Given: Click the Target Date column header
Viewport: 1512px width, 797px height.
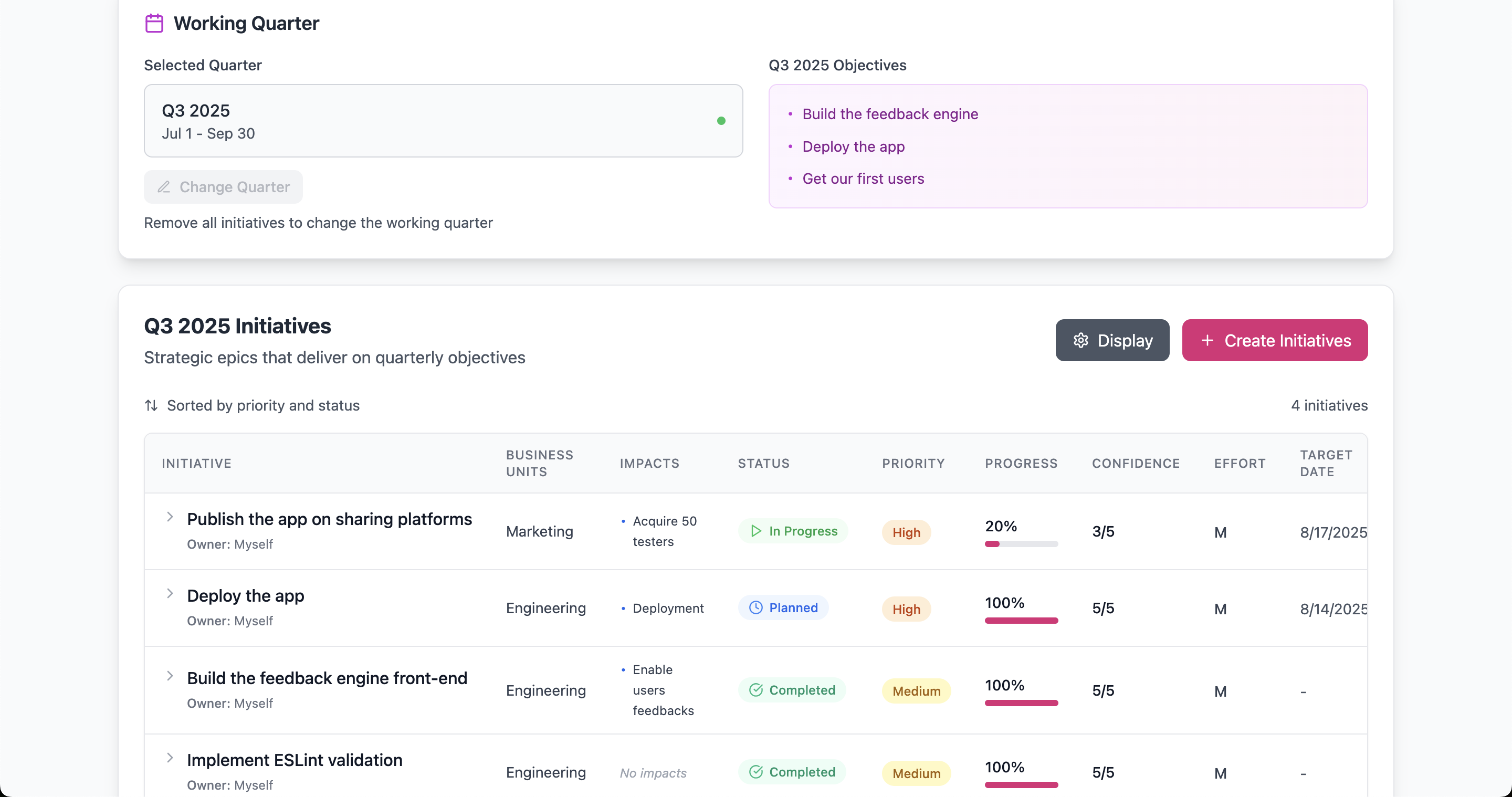Looking at the screenshot, I should point(1326,464).
